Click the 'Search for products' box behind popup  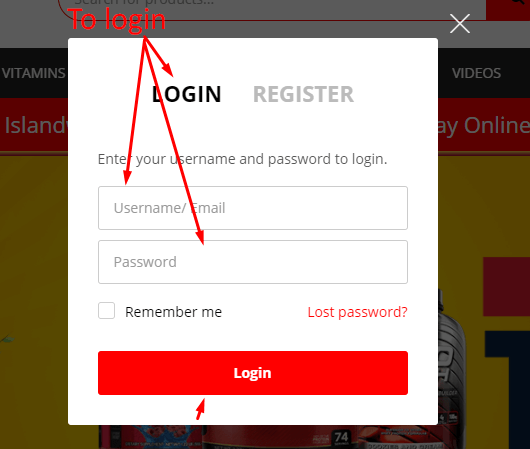[x=272, y=8]
